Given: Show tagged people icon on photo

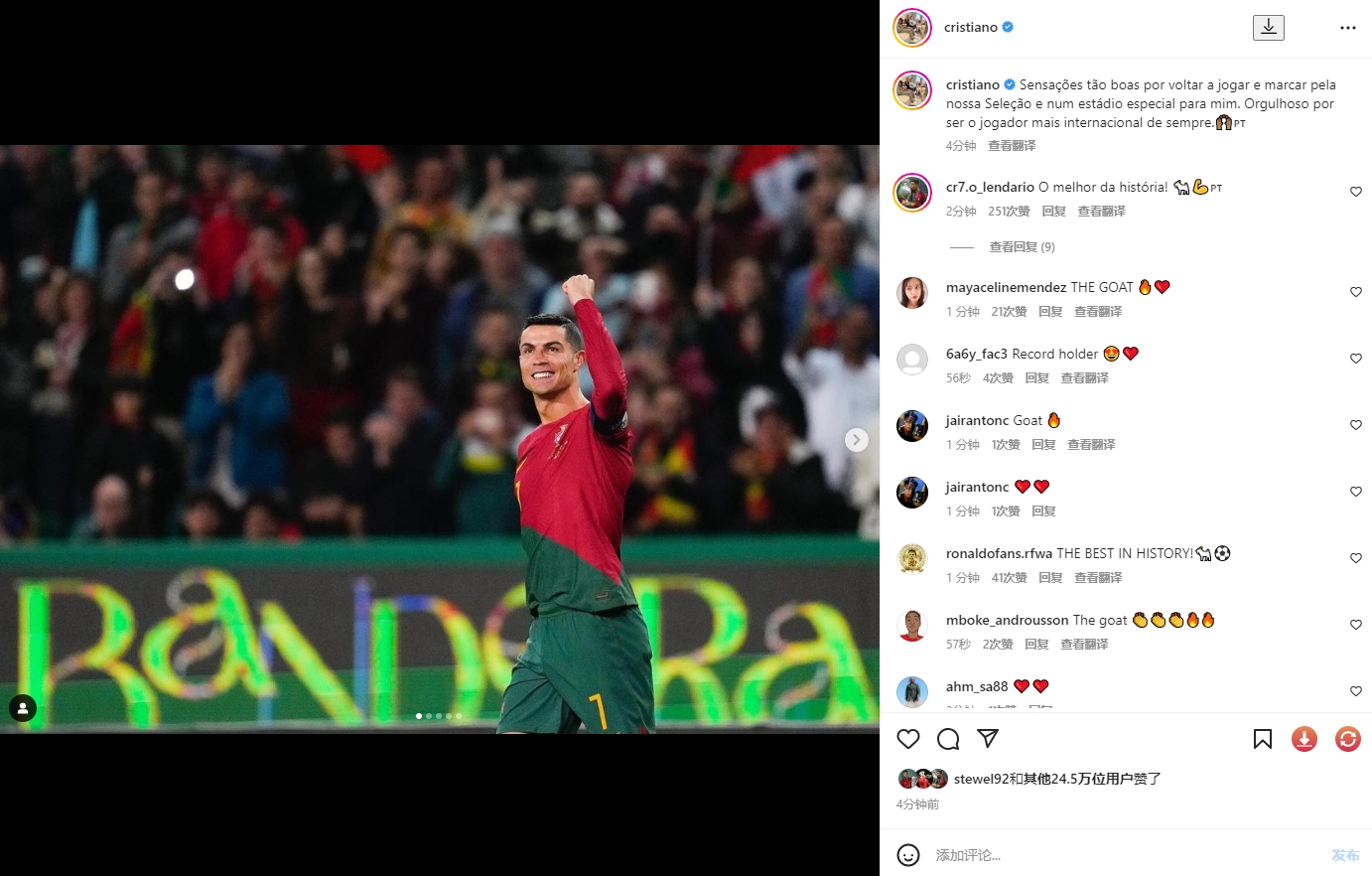Looking at the screenshot, I should (23, 708).
